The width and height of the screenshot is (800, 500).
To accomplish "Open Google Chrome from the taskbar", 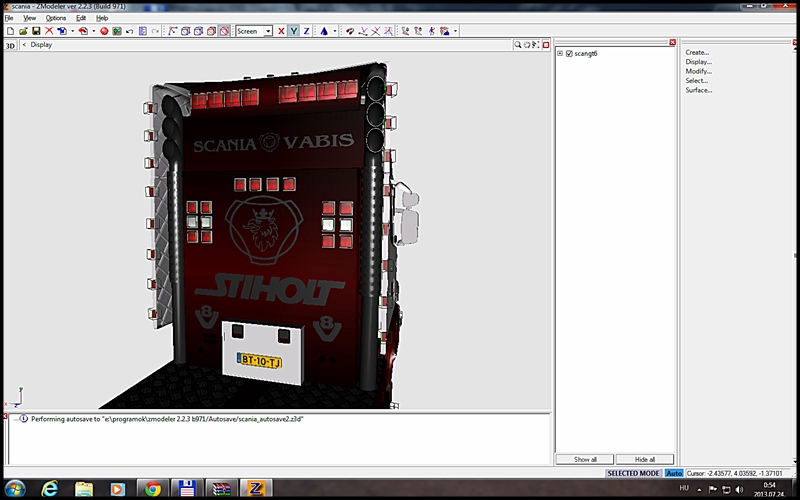I will click(x=152, y=489).
